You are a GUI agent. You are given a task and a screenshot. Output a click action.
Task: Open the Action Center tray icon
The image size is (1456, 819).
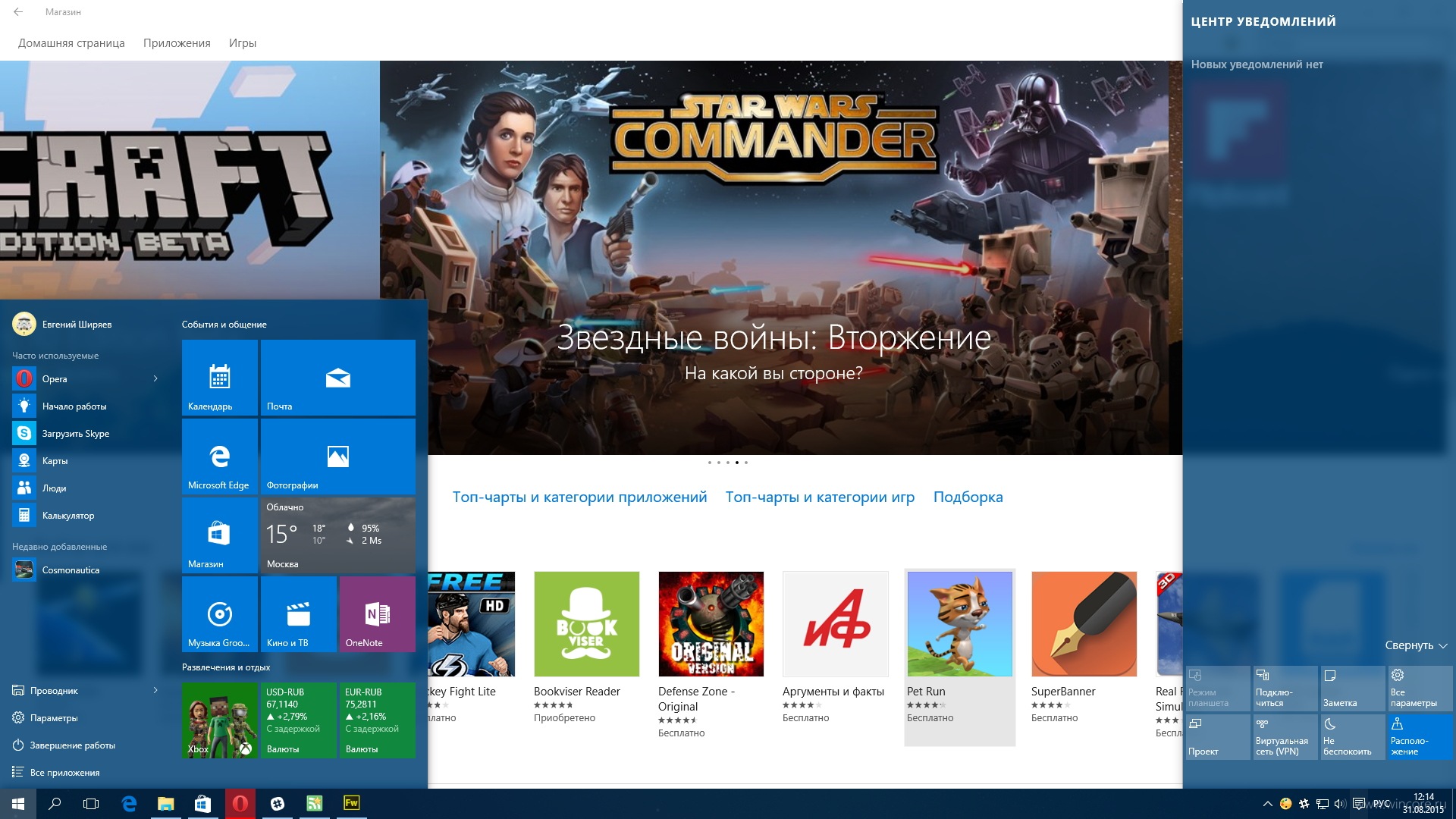[1359, 804]
